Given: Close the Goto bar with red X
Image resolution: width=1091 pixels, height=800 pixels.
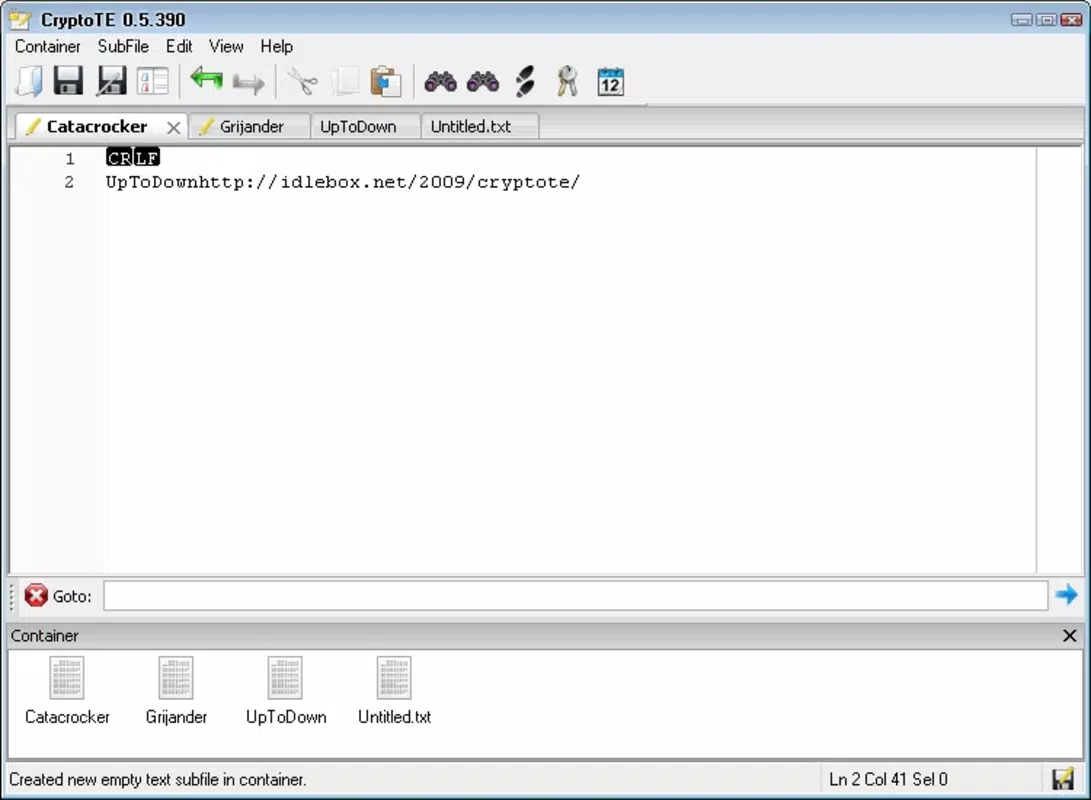Looking at the screenshot, I should (x=36, y=595).
